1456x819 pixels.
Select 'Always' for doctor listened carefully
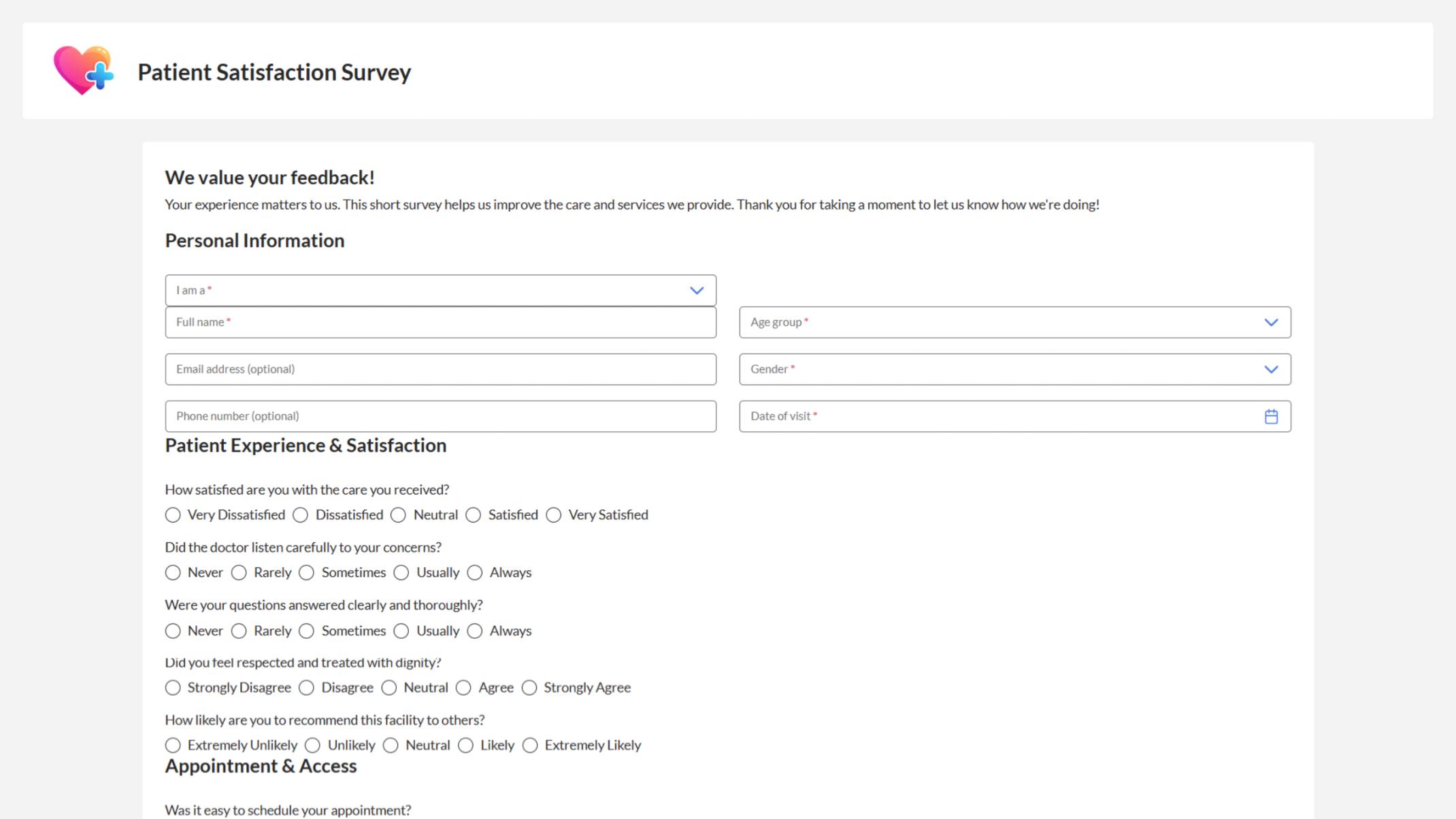click(474, 573)
